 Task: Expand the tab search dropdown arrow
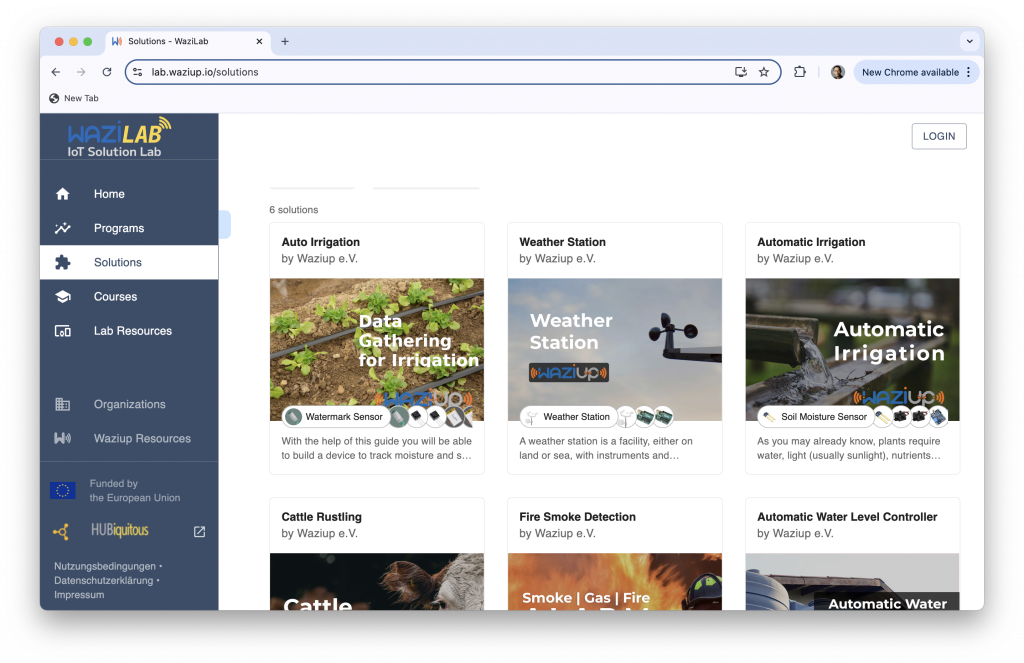point(968,41)
